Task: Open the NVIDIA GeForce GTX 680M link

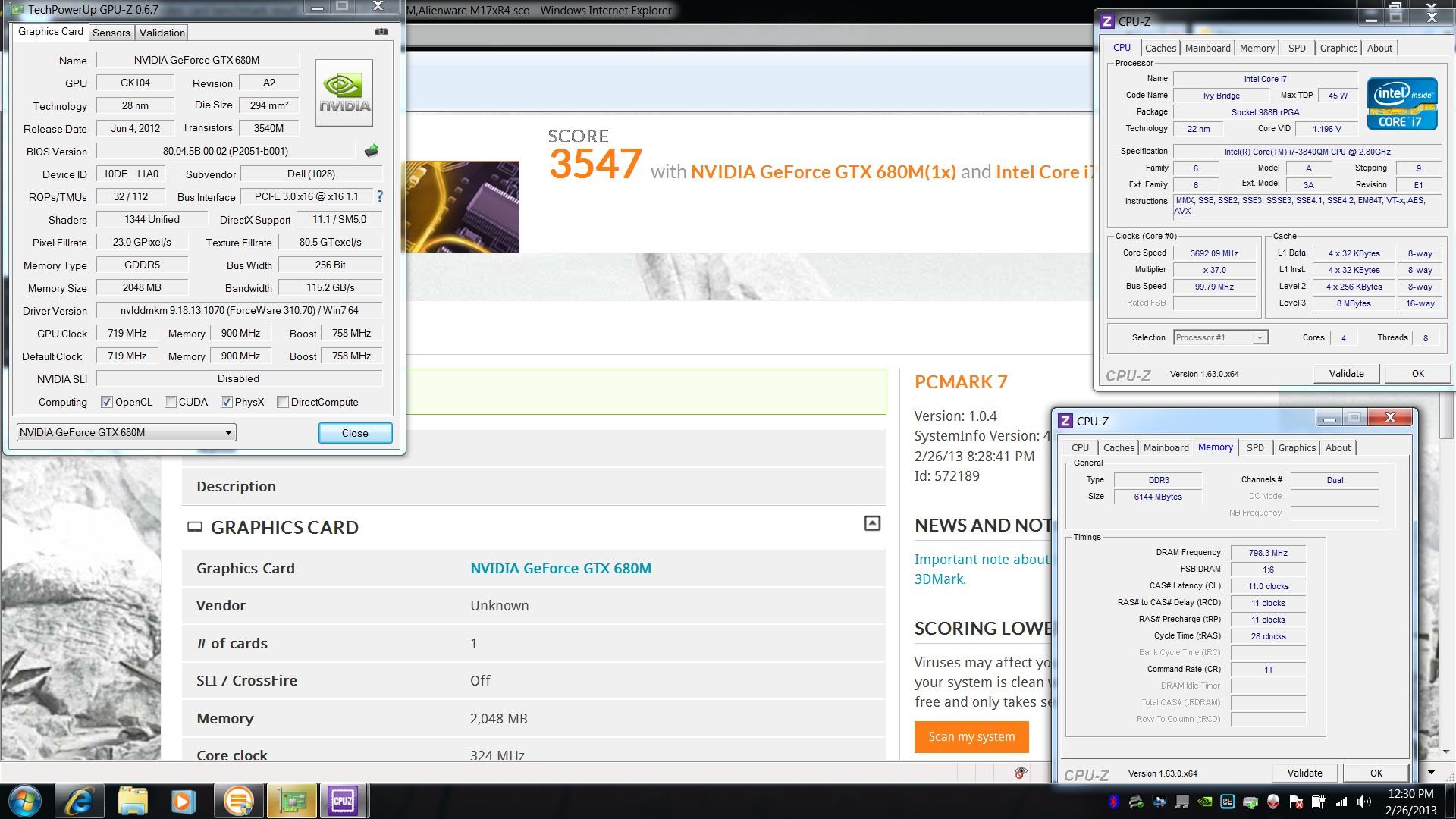Action: point(560,568)
